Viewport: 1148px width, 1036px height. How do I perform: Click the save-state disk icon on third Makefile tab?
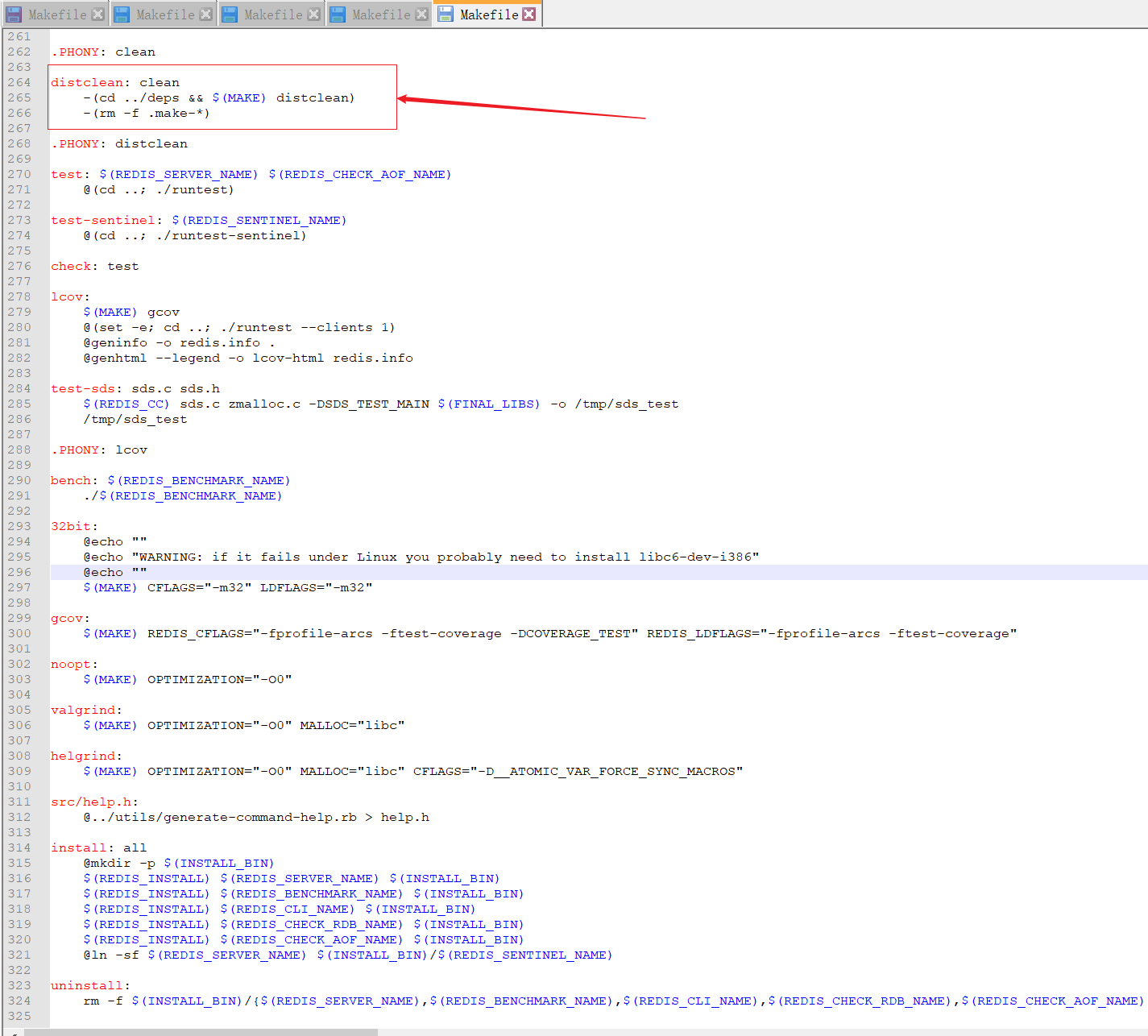point(229,13)
